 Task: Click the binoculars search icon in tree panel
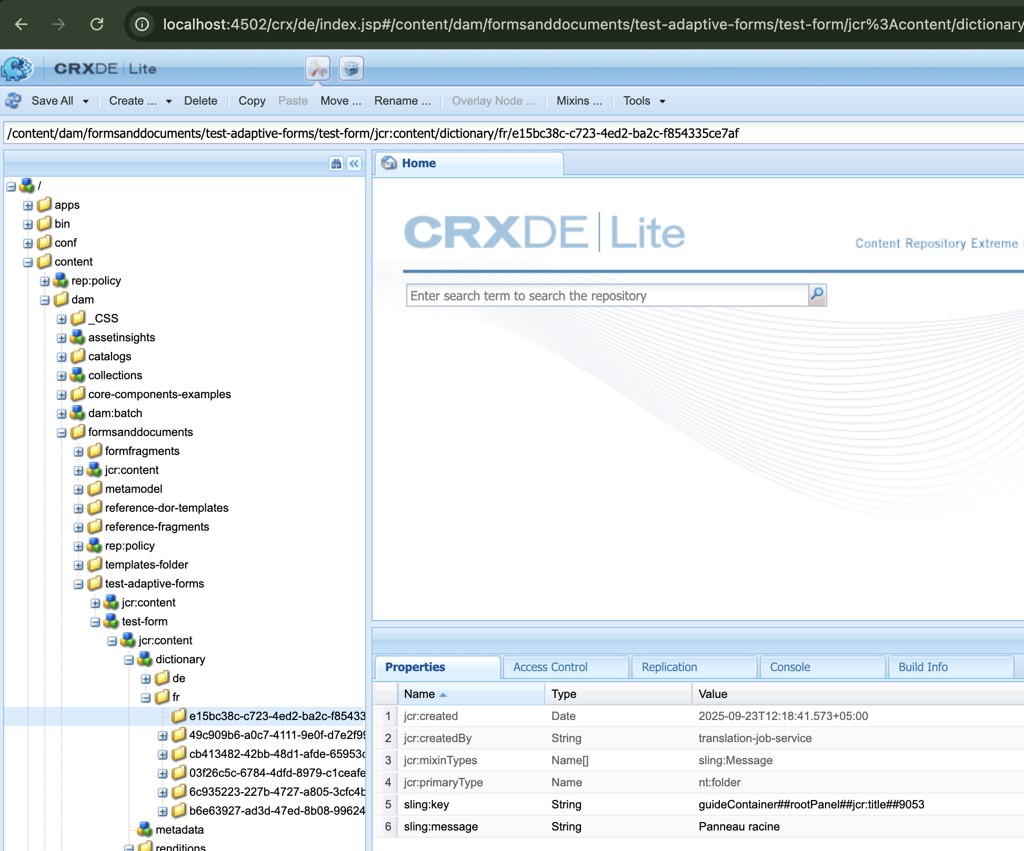click(x=336, y=163)
